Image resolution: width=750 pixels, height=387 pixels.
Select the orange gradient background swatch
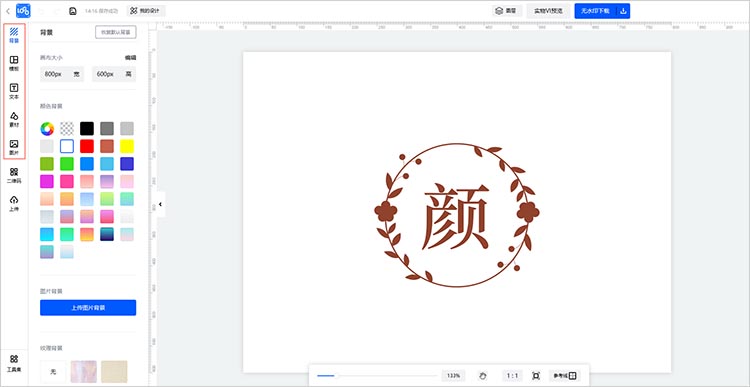pos(67,199)
